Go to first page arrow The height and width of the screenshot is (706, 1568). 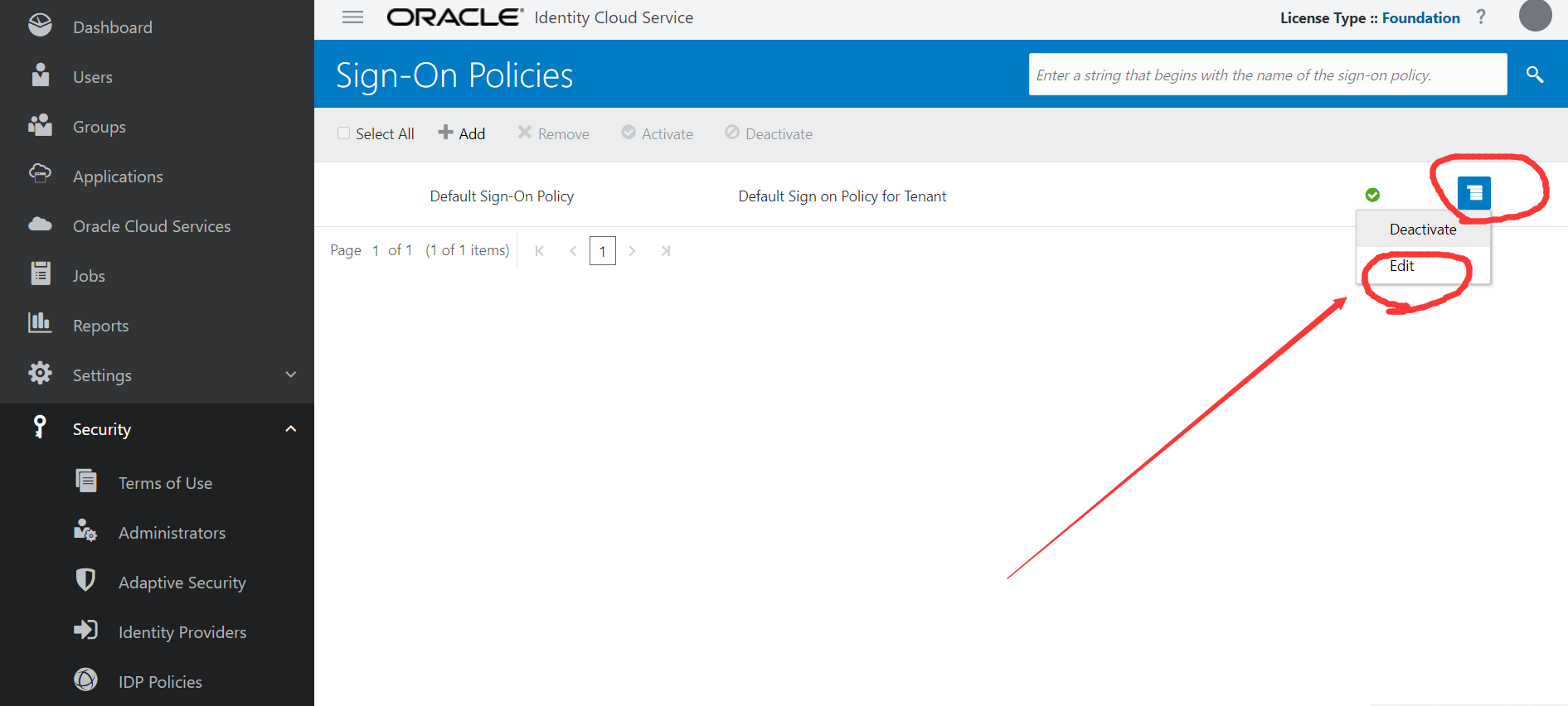[539, 251]
